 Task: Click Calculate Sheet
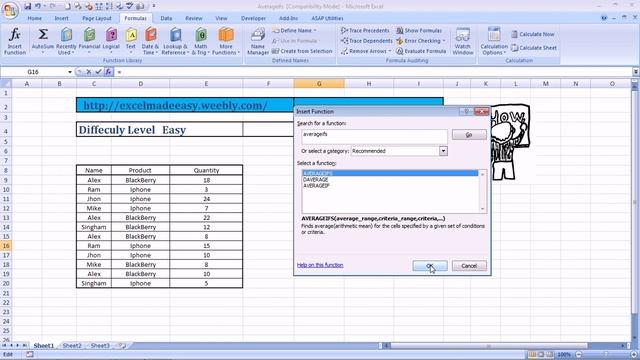pyautogui.click(x=534, y=48)
